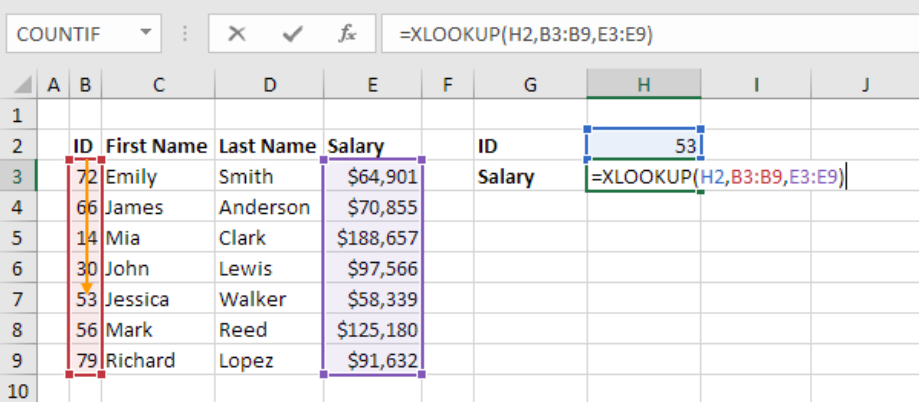Screen dimensions: 919x402
Task: Click cell containing Clark
Action: (x=269, y=237)
